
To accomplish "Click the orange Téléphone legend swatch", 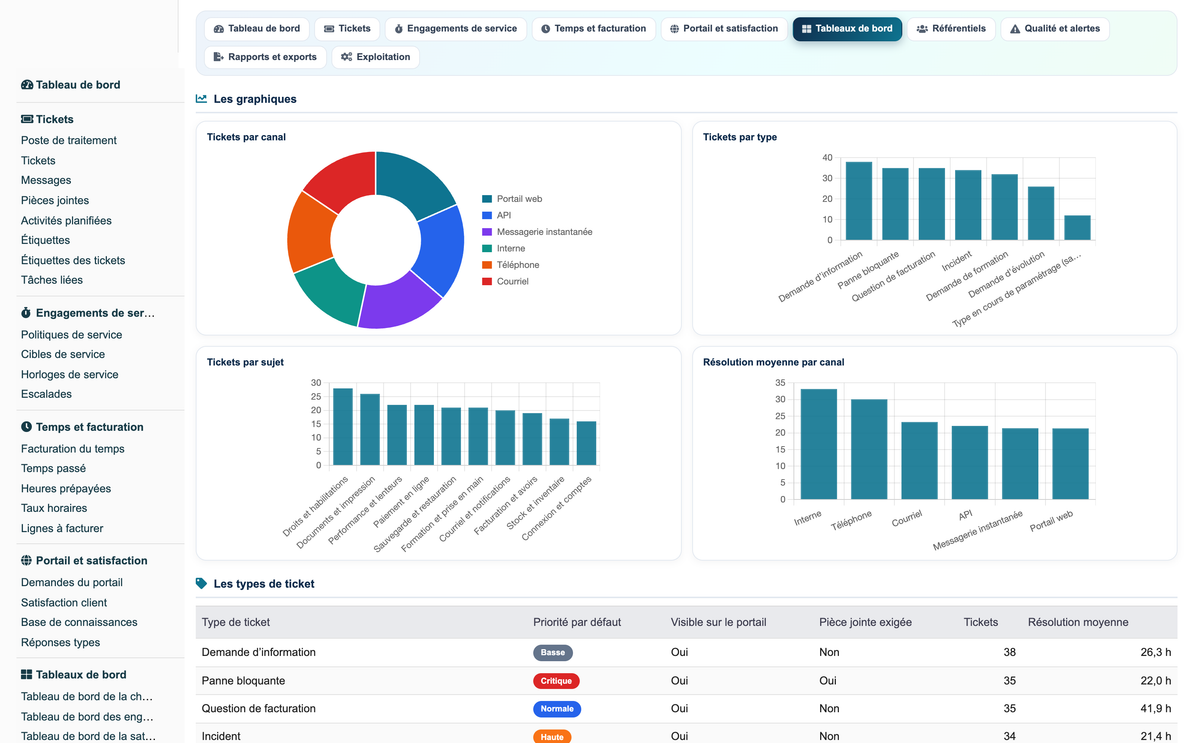I will (487, 265).
